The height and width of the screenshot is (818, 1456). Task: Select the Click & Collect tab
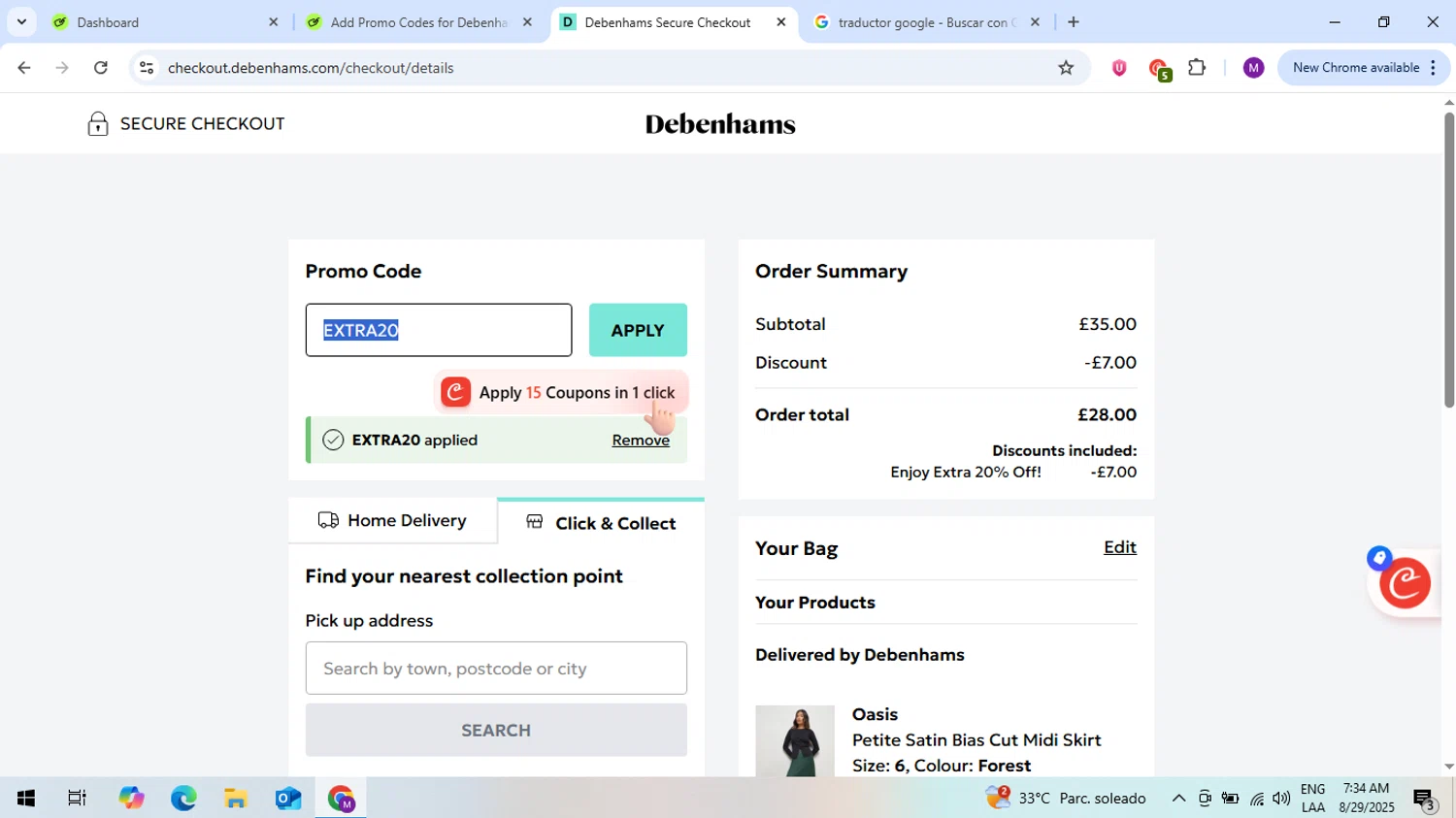click(601, 523)
